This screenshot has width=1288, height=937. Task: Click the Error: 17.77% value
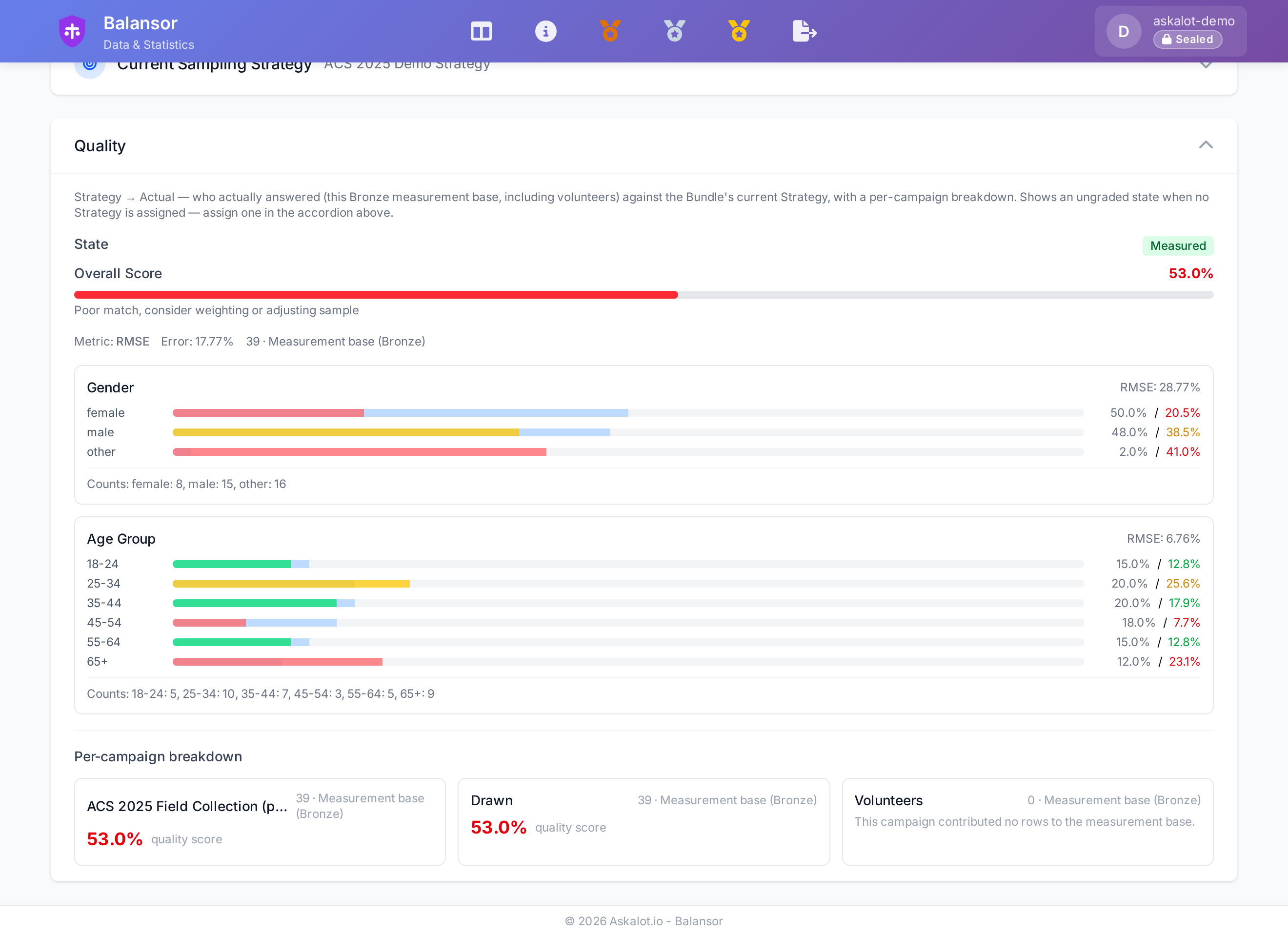point(197,342)
